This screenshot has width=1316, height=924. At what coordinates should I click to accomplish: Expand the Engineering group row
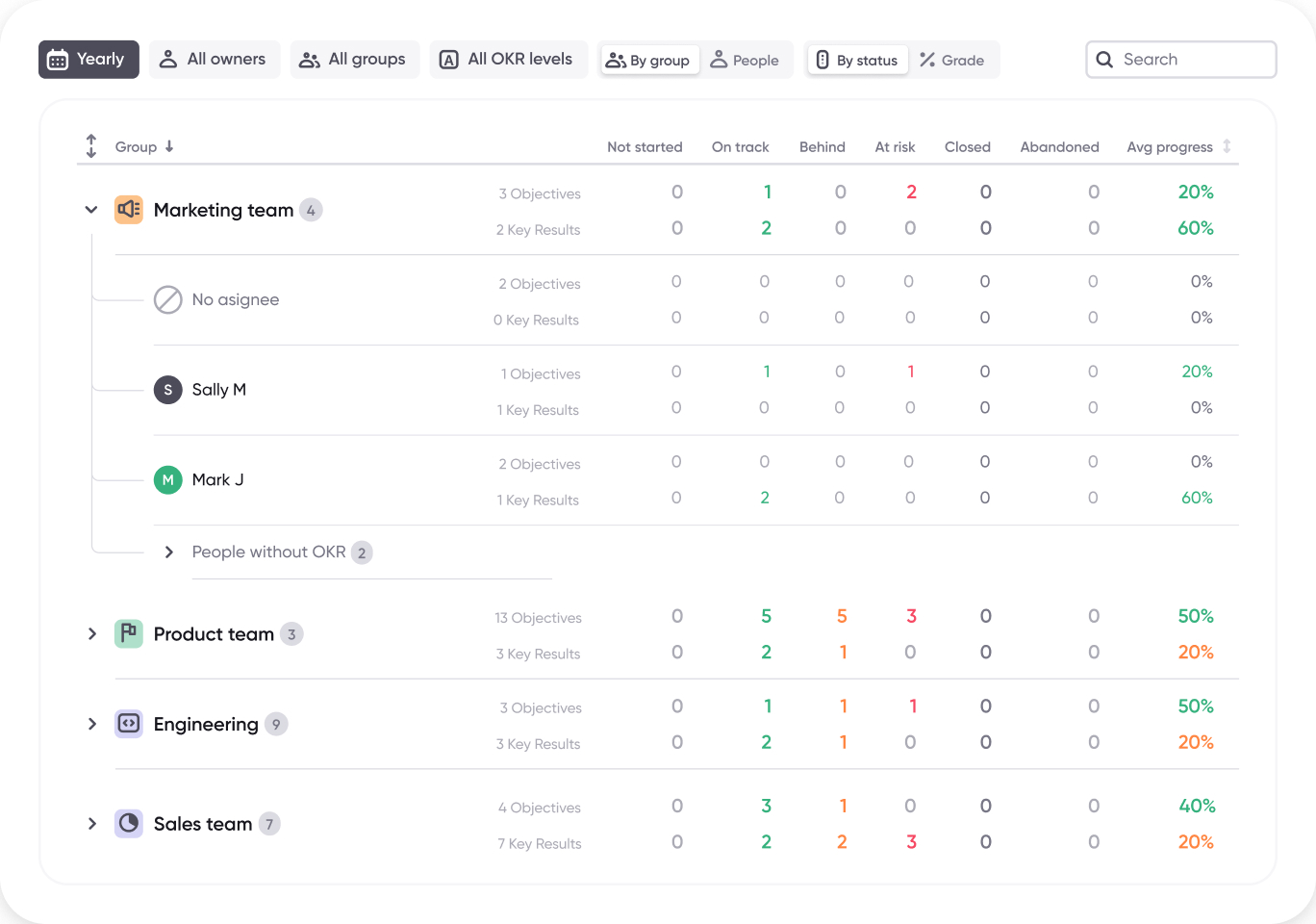[x=91, y=724]
